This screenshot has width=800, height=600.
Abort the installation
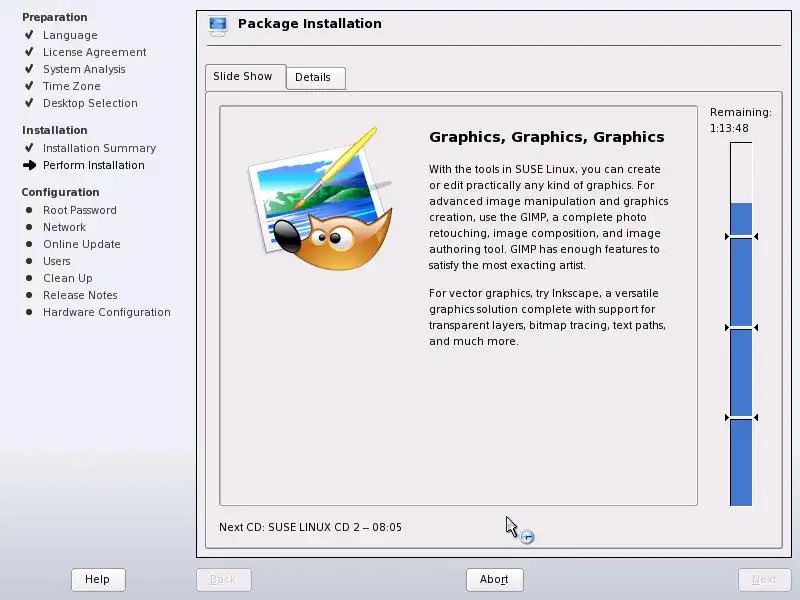point(494,580)
